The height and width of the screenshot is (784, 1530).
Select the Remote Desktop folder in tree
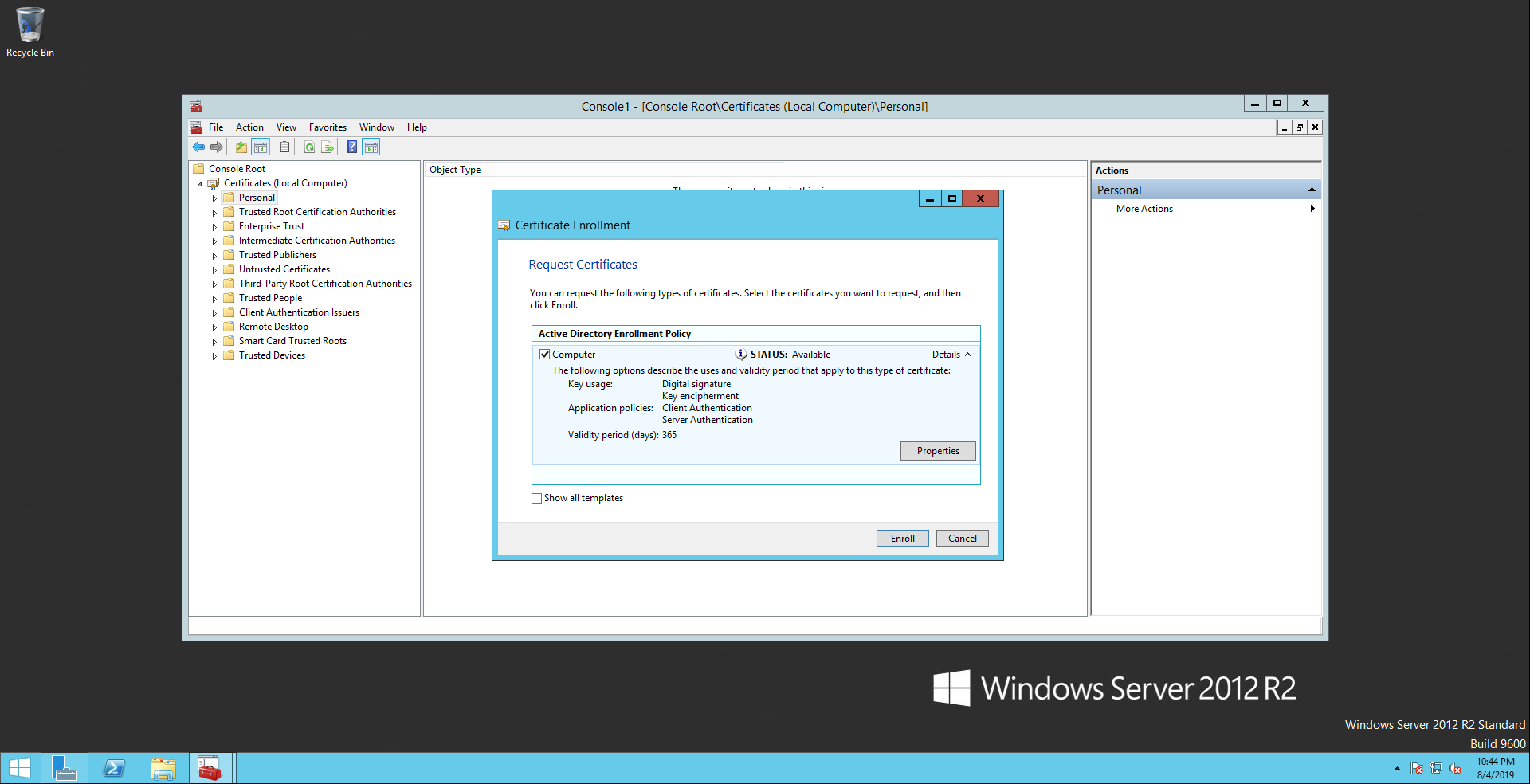click(273, 327)
